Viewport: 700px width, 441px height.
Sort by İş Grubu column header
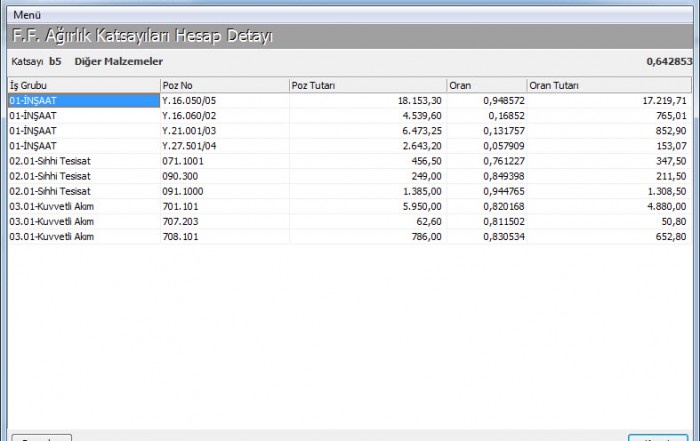click(83, 86)
